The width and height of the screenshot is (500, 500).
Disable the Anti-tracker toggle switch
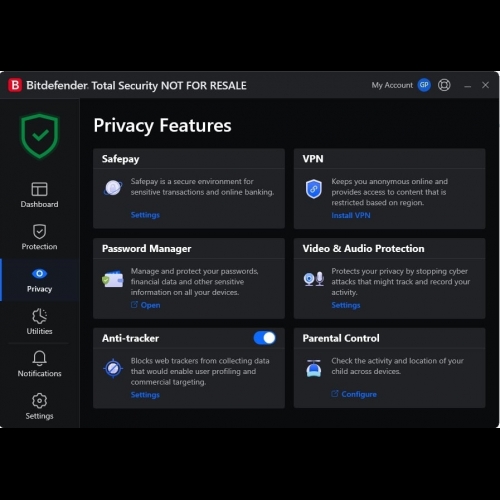[x=265, y=338]
